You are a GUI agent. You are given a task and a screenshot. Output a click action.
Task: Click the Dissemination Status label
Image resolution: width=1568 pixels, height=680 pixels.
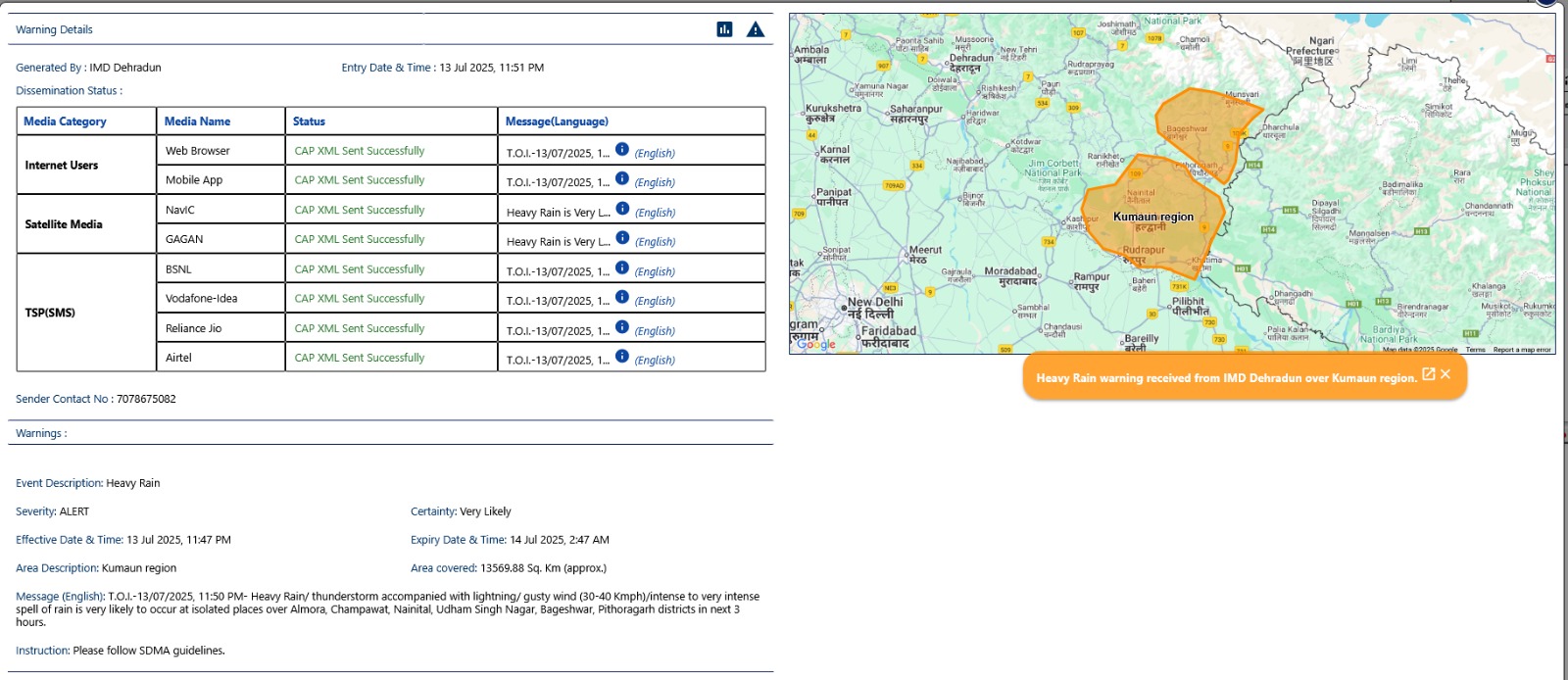tap(69, 91)
